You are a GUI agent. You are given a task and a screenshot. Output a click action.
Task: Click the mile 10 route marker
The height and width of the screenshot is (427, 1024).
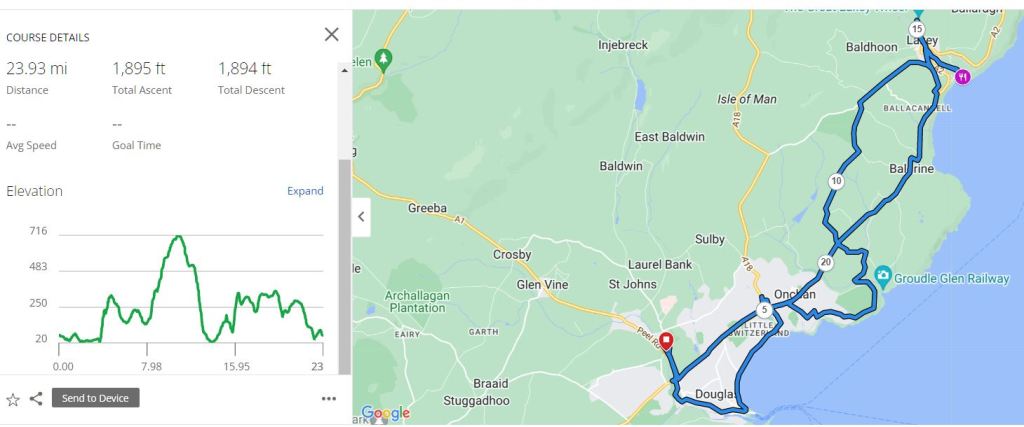[x=836, y=181]
